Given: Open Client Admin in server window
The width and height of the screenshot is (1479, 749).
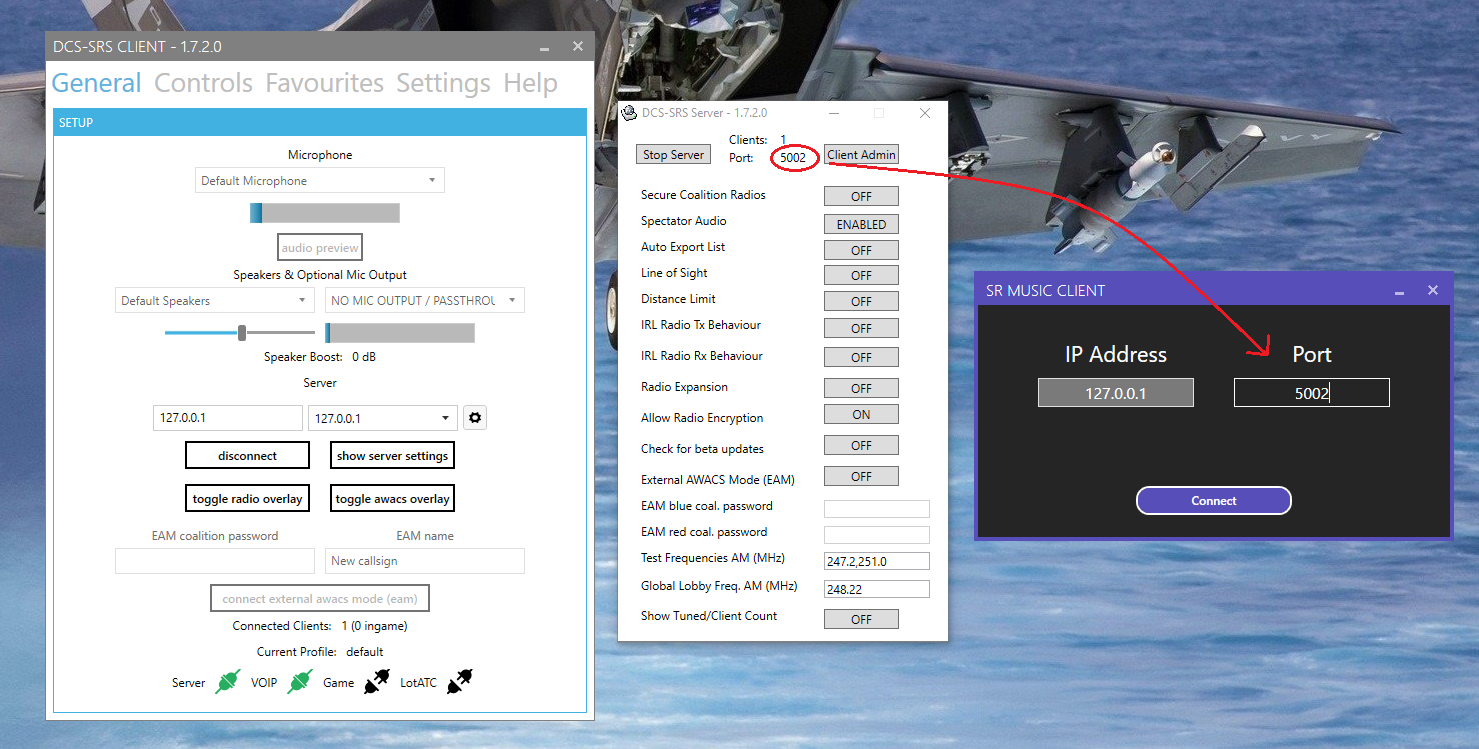Looking at the screenshot, I should [861, 155].
